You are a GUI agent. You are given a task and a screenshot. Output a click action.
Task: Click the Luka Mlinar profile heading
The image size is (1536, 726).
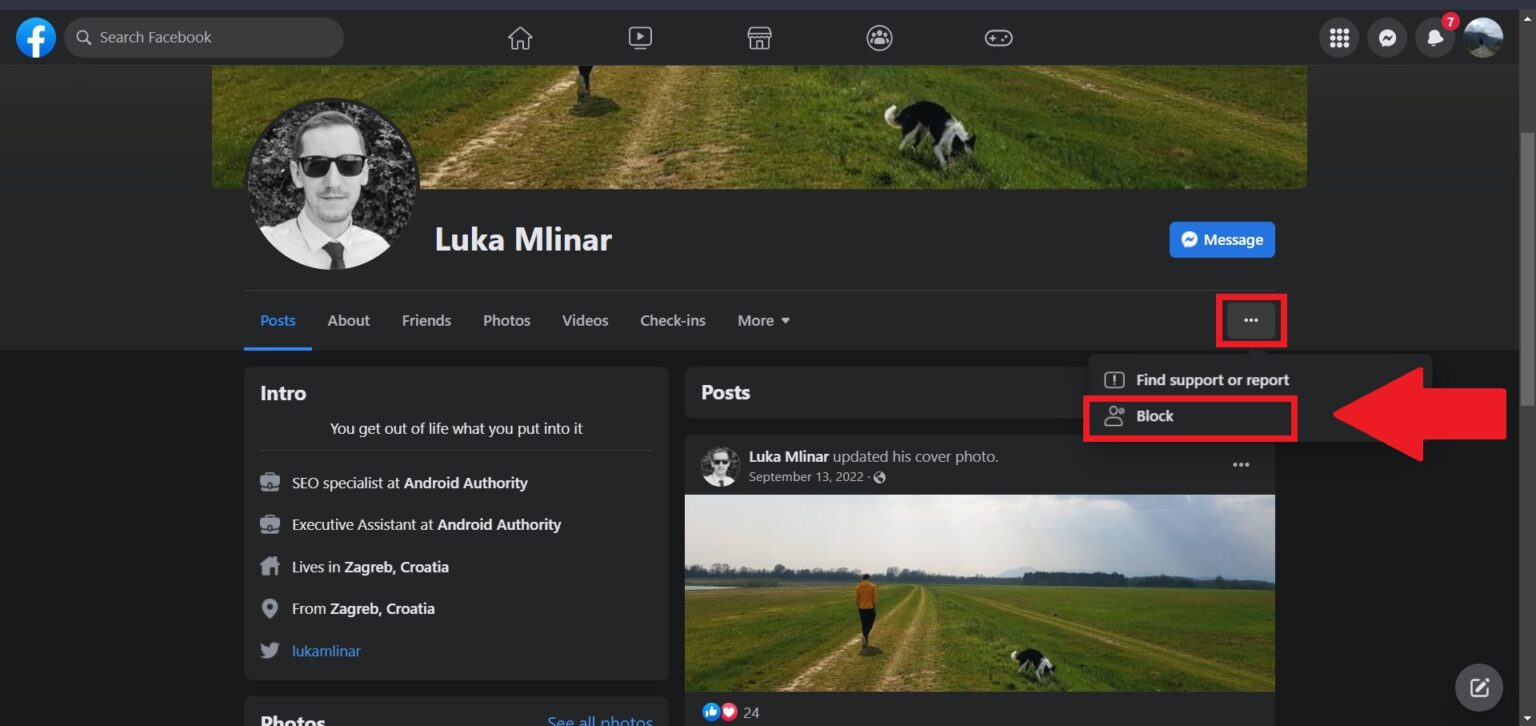click(x=523, y=240)
